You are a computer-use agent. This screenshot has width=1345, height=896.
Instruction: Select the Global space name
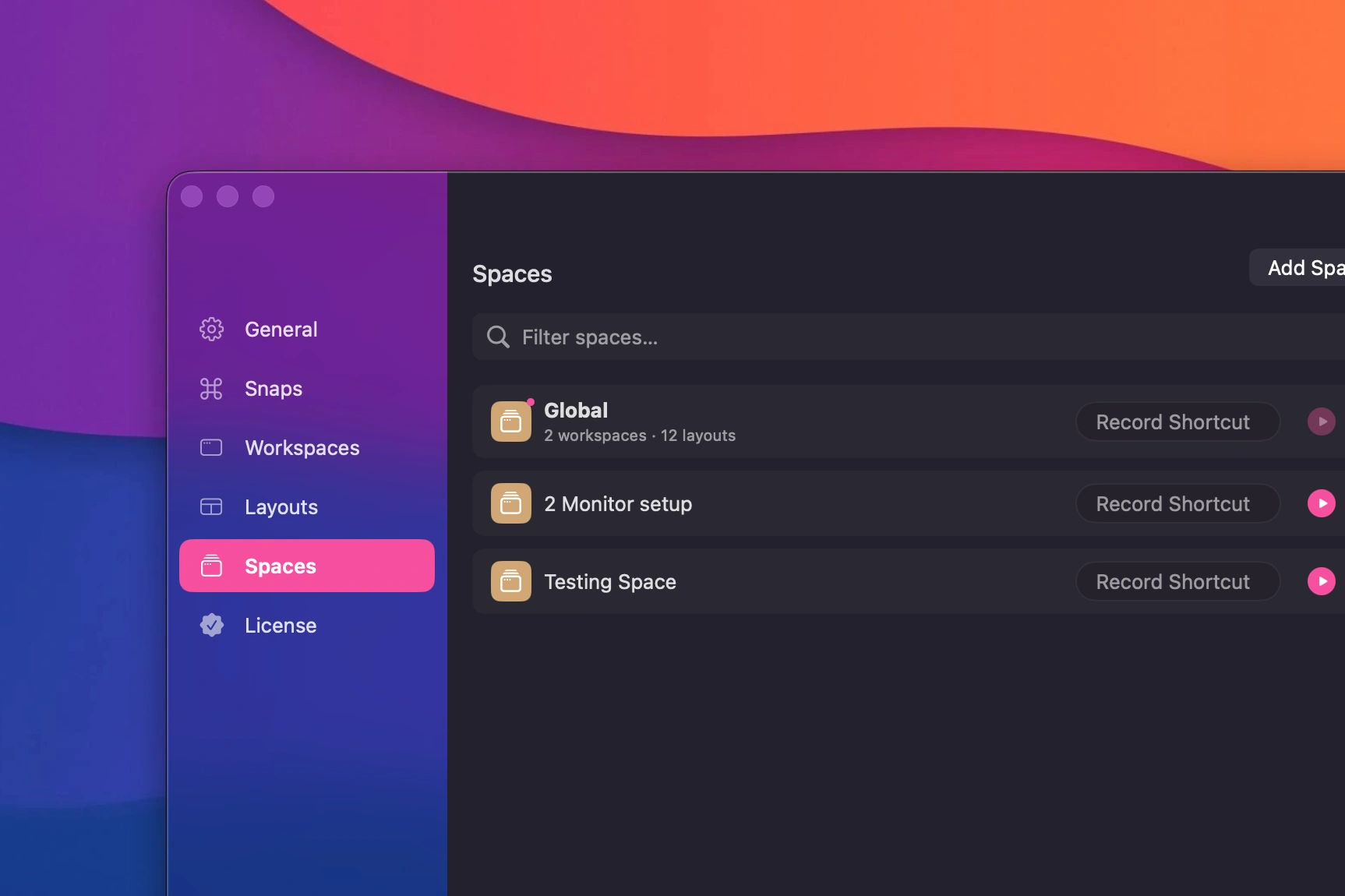[x=576, y=411]
